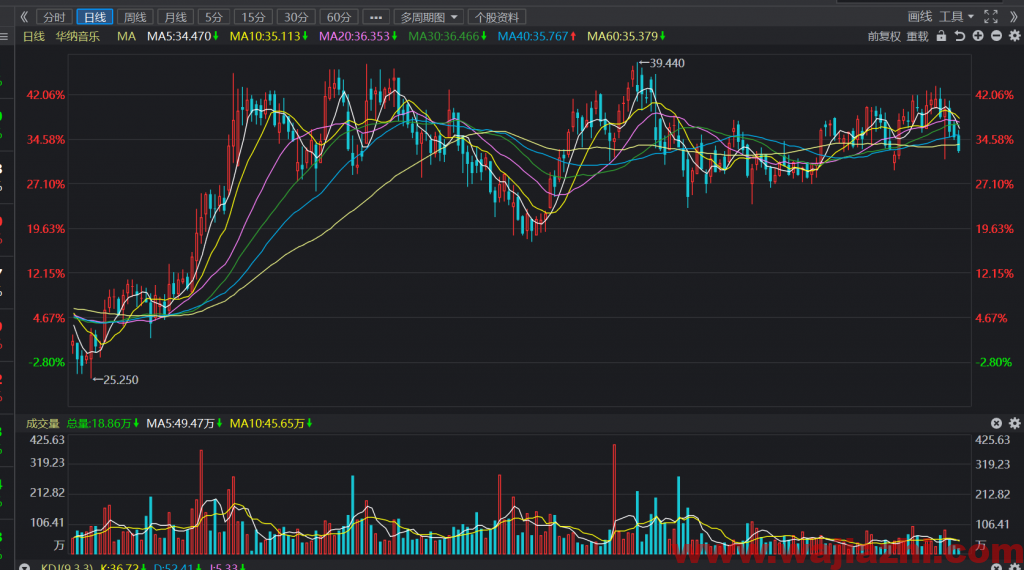The width and height of the screenshot is (1024, 570).
Task: Toggle 前复权 price adjustment
Action: point(884,37)
